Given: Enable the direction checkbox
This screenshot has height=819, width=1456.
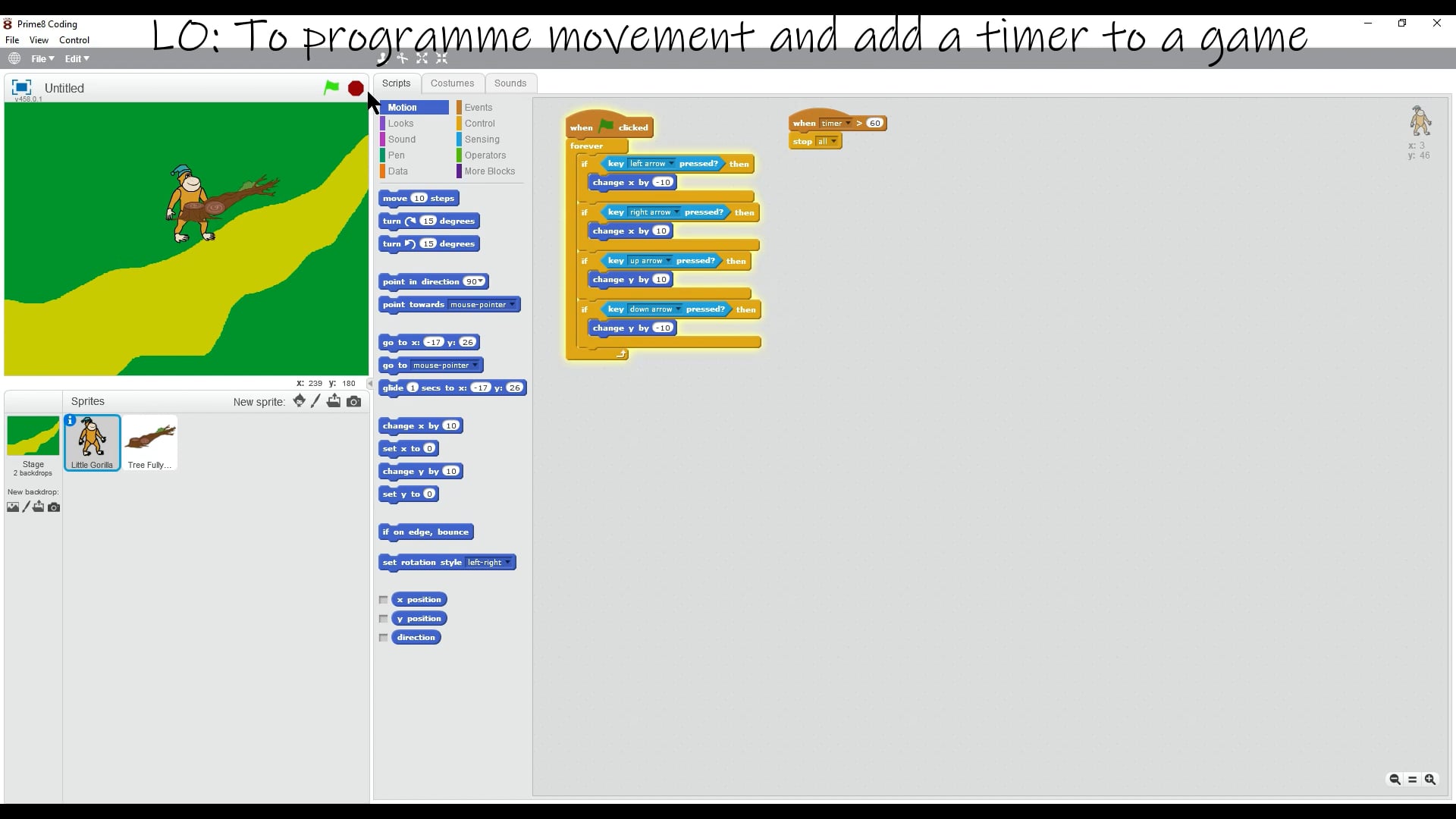Looking at the screenshot, I should click(x=384, y=638).
